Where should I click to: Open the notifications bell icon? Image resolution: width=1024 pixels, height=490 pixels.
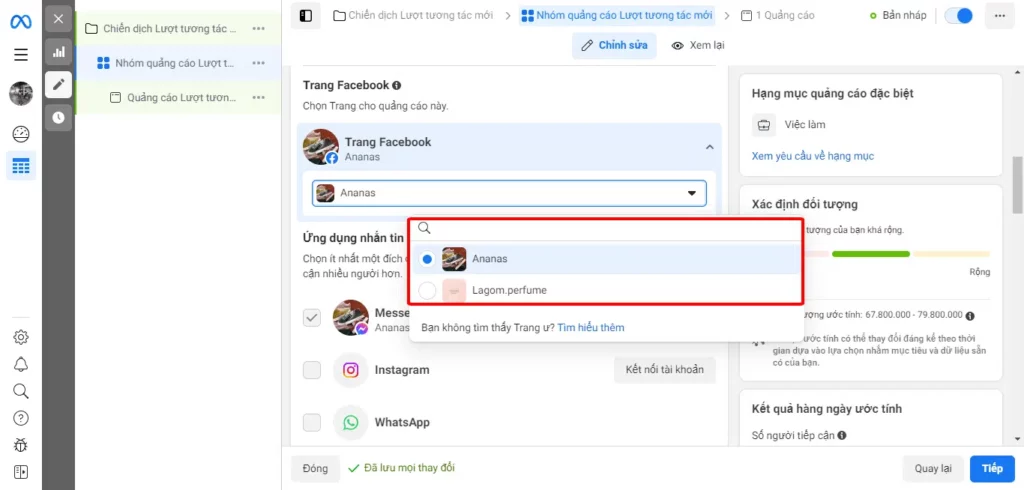[x=21, y=365]
